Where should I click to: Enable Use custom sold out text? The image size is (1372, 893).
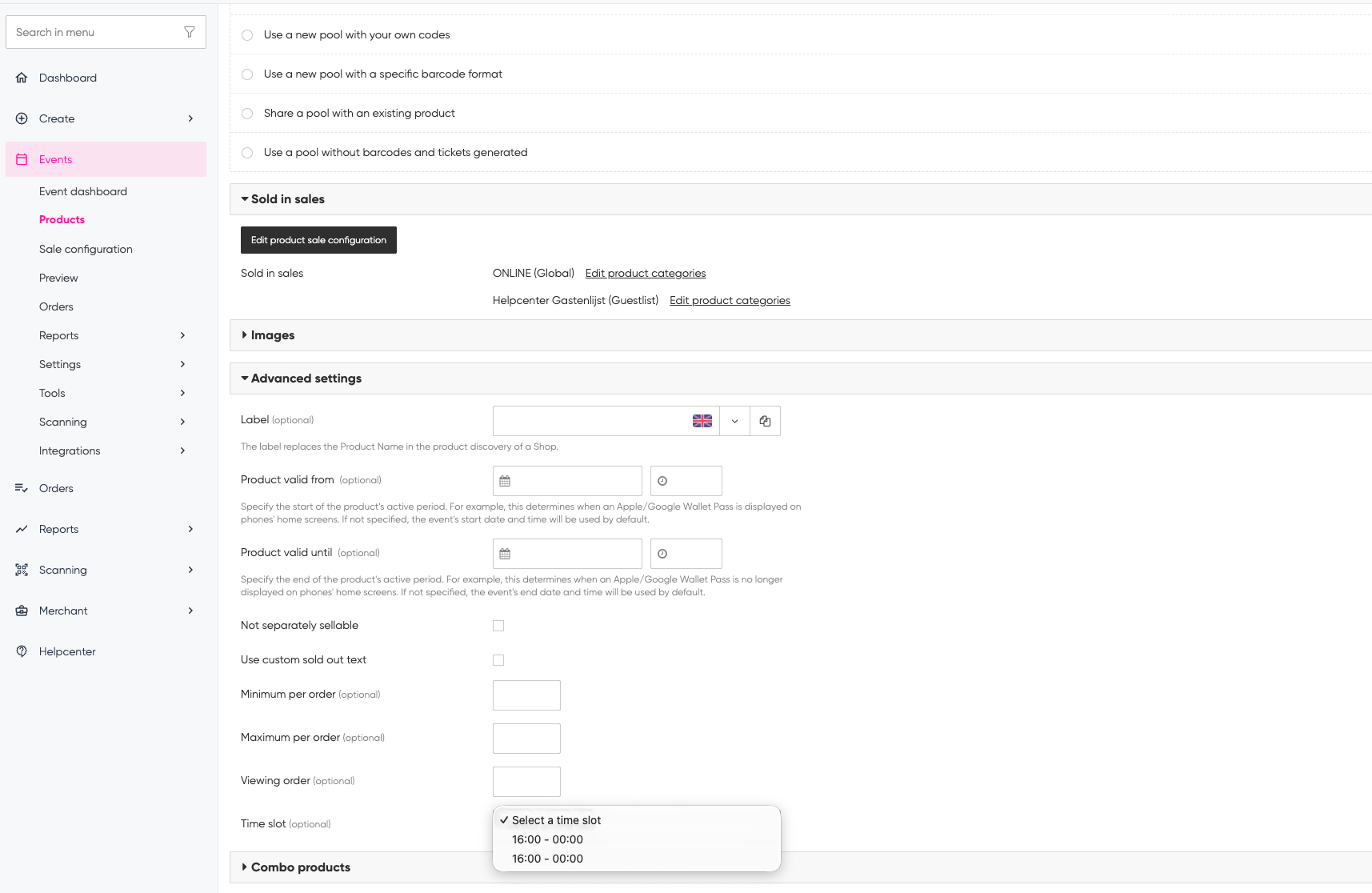coord(498,660)
